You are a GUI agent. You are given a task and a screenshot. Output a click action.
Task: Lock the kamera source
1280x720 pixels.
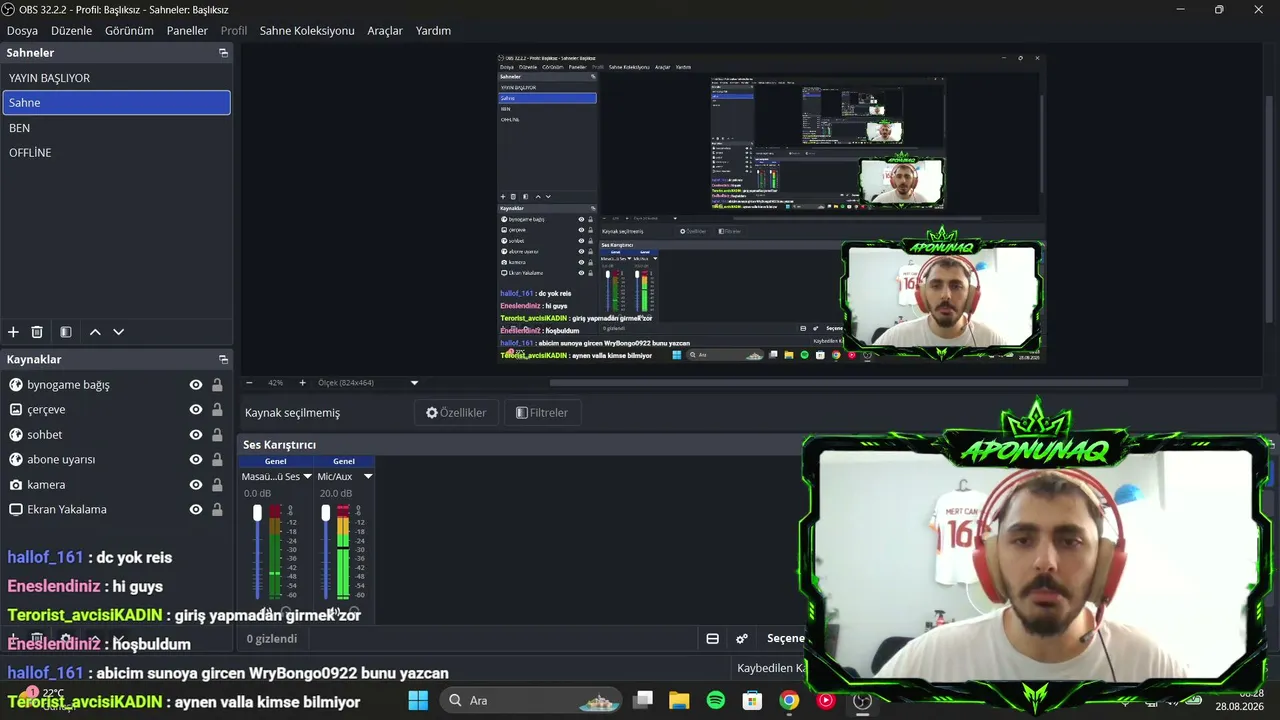click(217, 485)
